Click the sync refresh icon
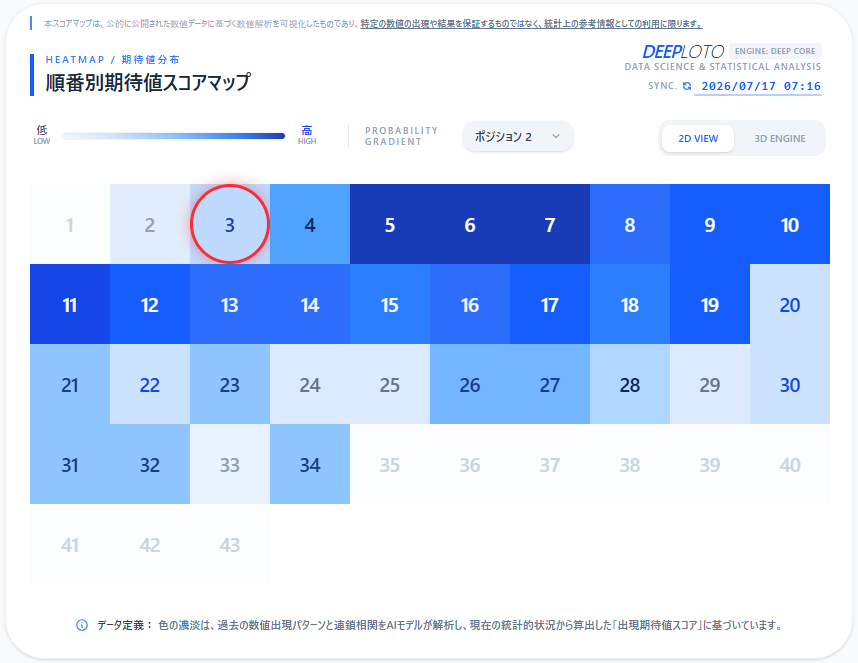This screenshot has width=858, height=663. [687, 86]
